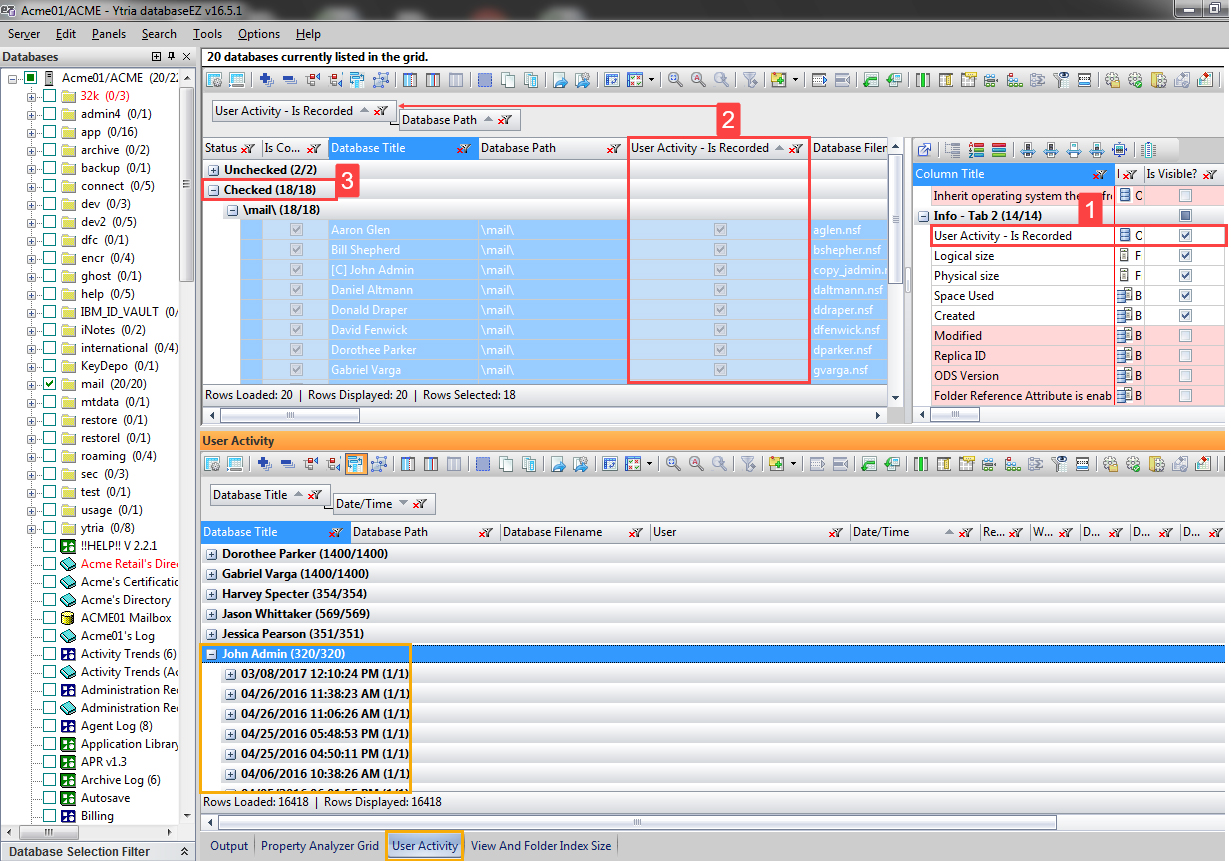Switch to the Property Analyzer Grid tab
This screenshot has width=1231, height=861.
tap(319, 846)
